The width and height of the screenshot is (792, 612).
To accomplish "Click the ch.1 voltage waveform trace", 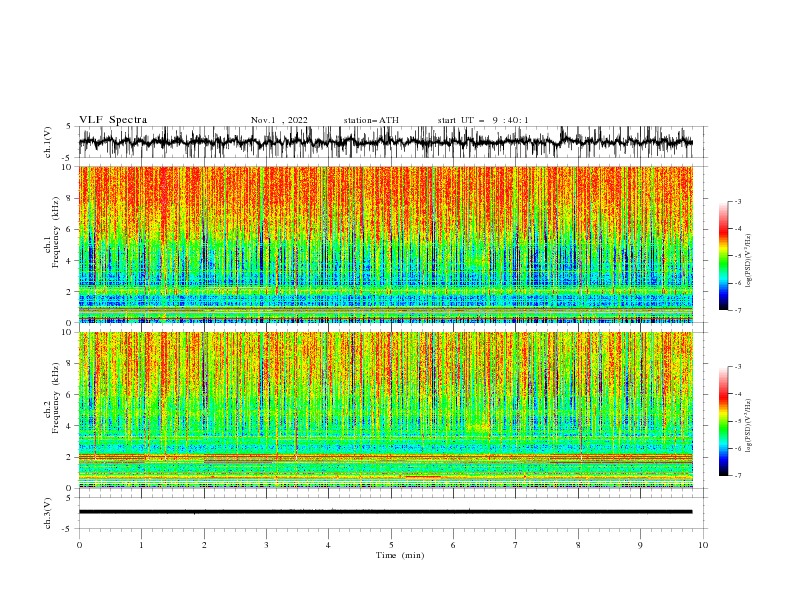I will pyautogui.click(x=386, y=142).
